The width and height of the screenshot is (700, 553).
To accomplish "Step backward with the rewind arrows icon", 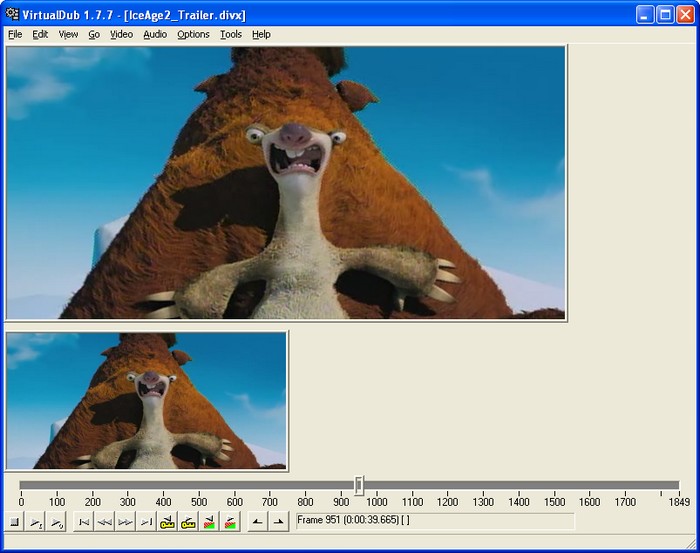I will point(104,521).
